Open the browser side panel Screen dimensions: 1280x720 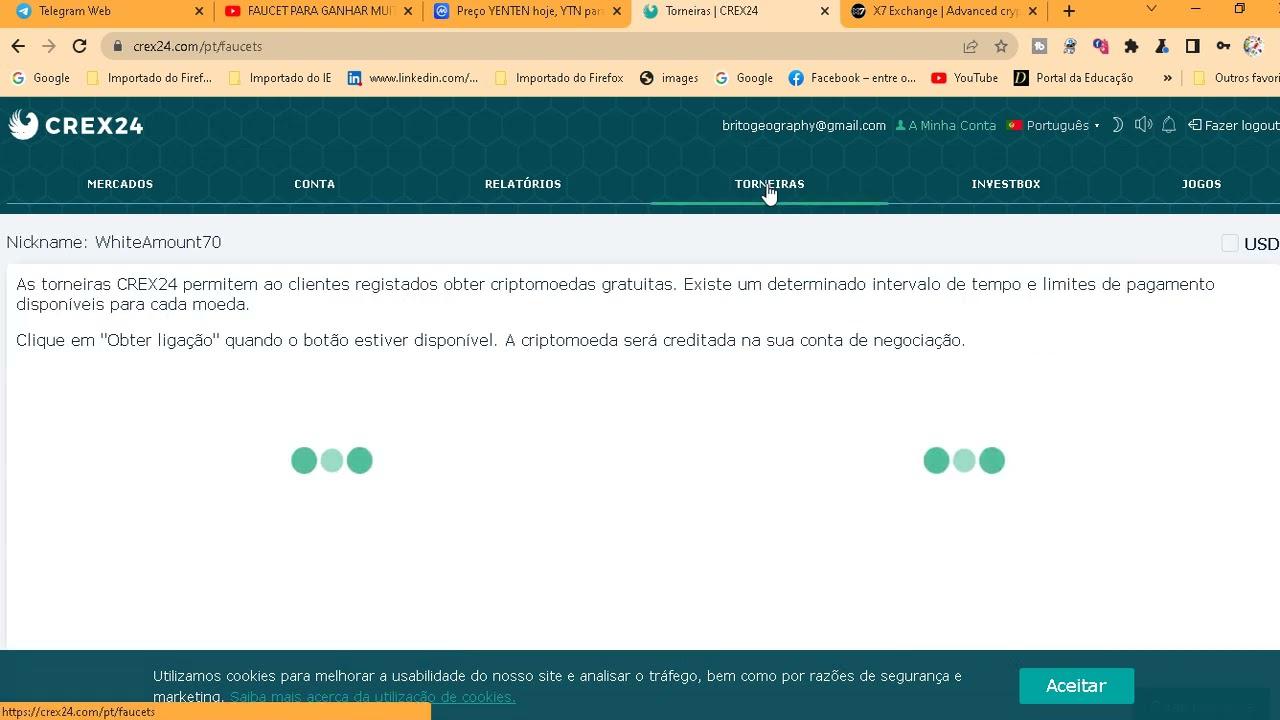[1192, 46]
